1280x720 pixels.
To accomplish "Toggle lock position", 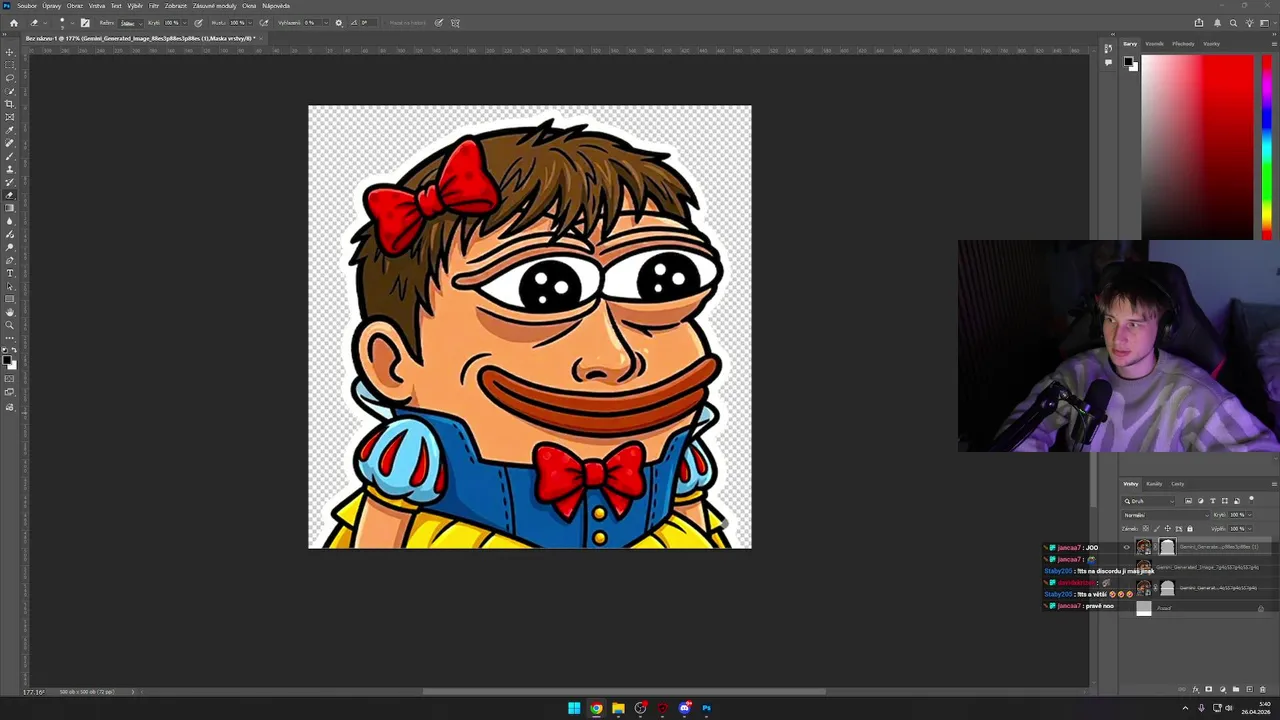I will point(1168,528).
